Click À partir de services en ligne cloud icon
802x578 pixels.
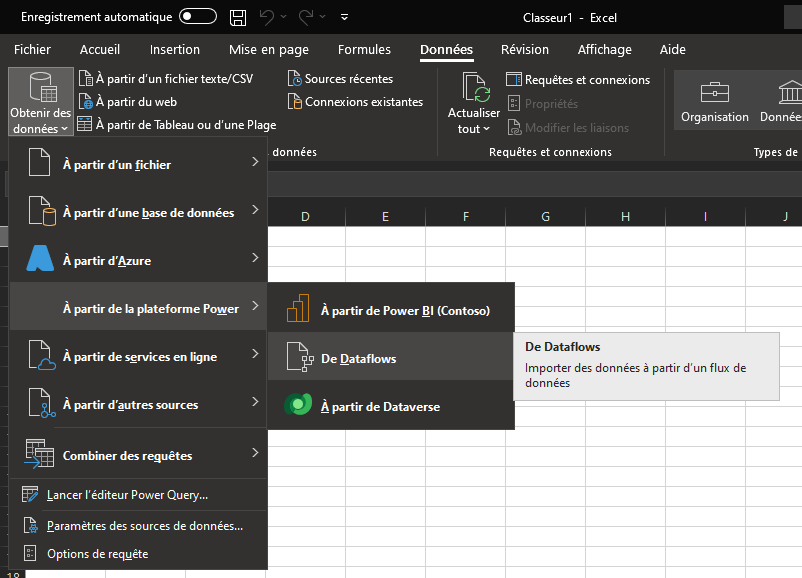tap(41, 355)
